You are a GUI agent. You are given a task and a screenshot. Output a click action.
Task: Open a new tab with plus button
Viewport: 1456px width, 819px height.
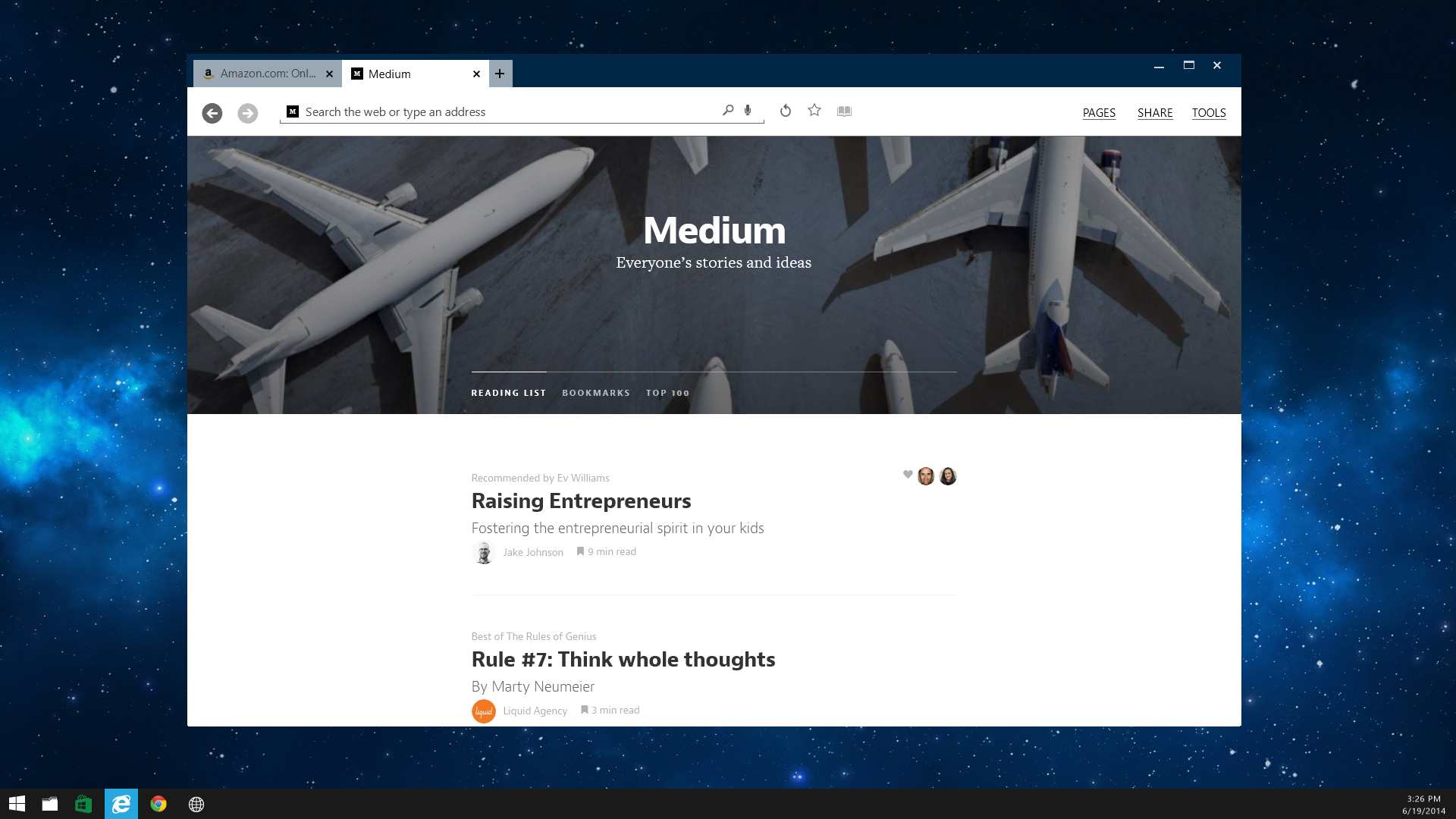pos(500,74)
